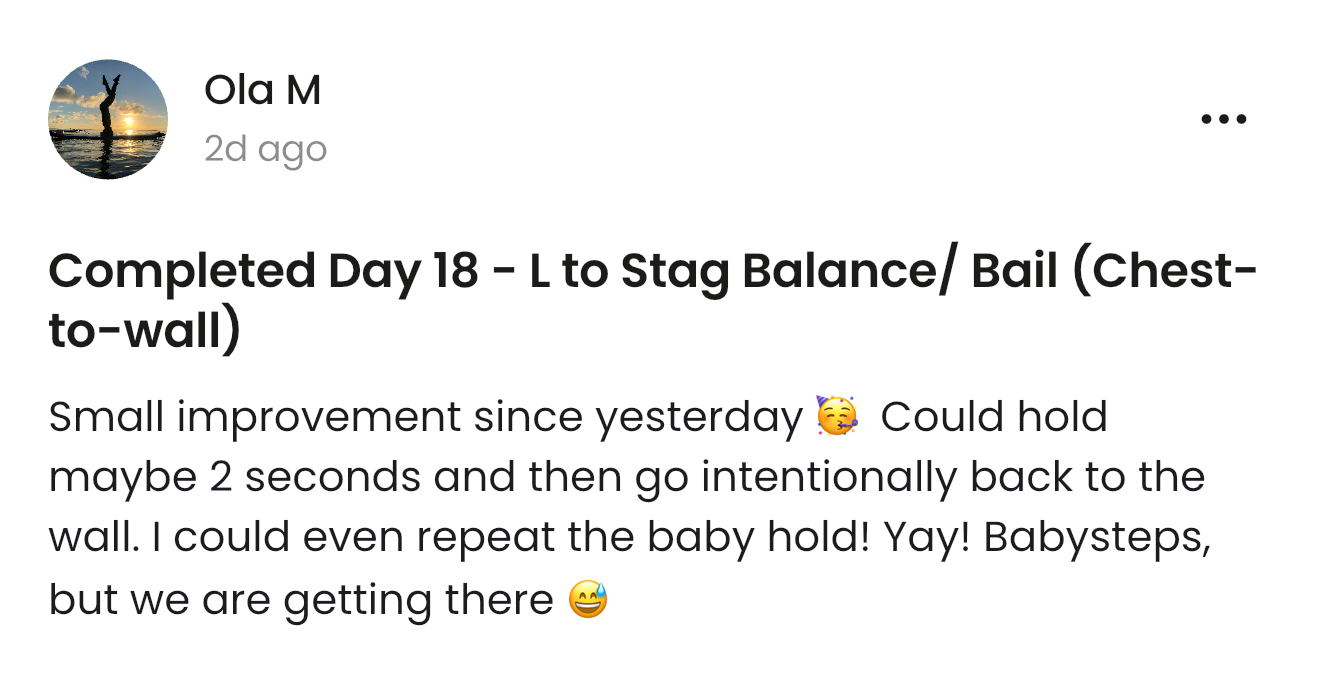The width and height of the screenshot is (1320, 693).
Task: Click "but we are getting there" text
Action: (300, 600)
